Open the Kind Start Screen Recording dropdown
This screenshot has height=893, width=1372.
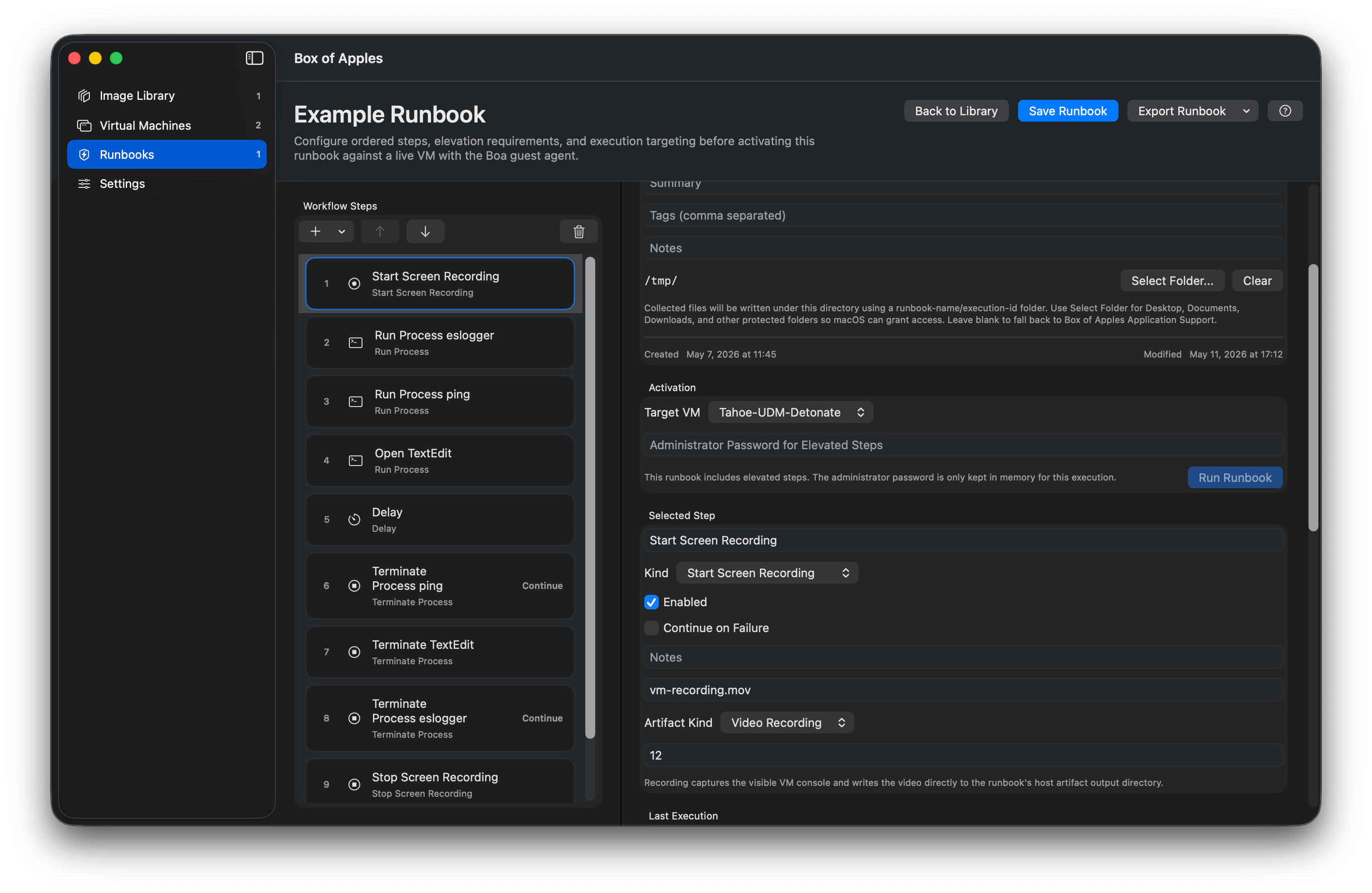pos(767,573)
